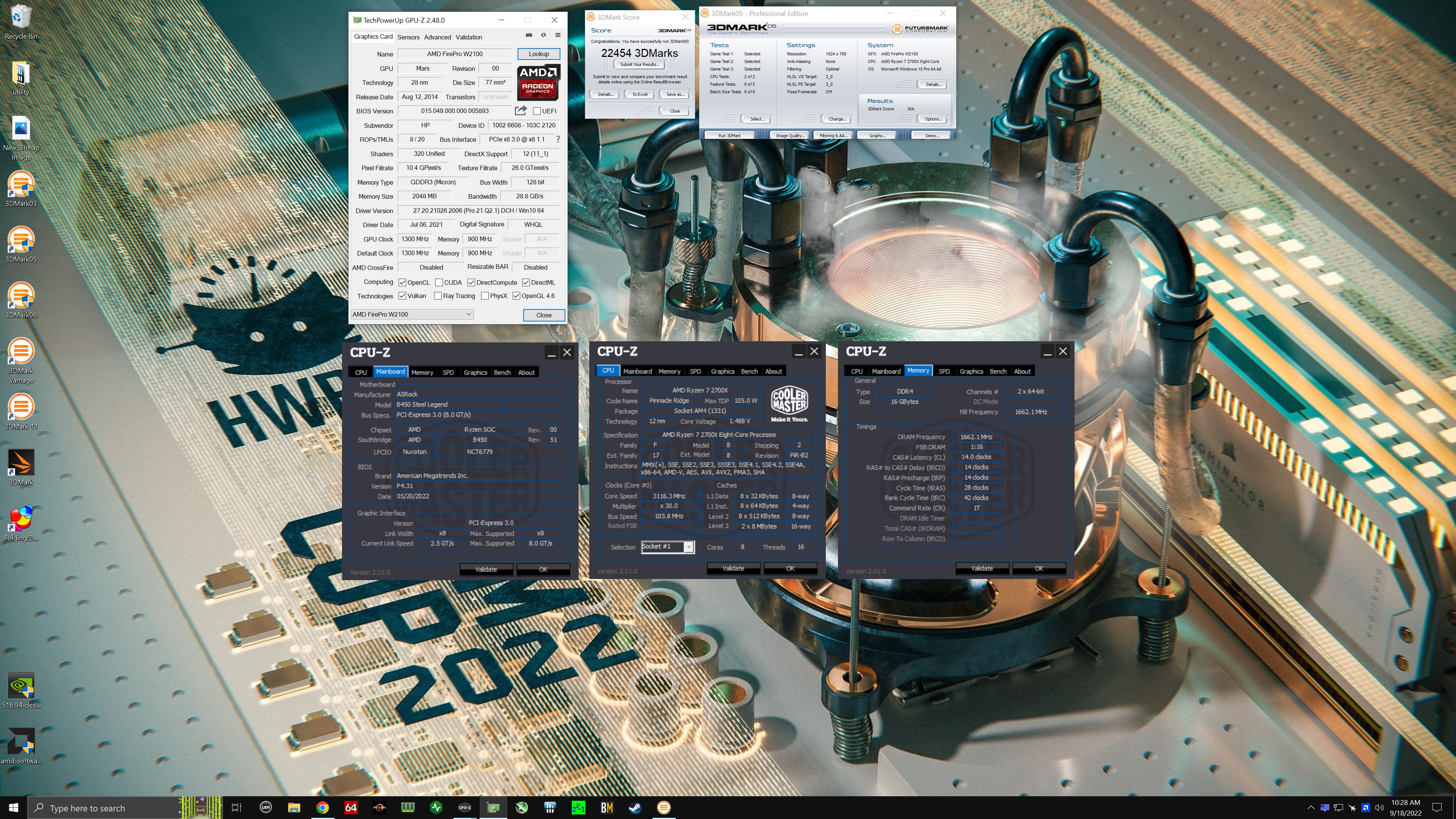Screen dimensions: 1456x819
Task: Open Ryzen Master from the taskbar
Action: point(379,808)
